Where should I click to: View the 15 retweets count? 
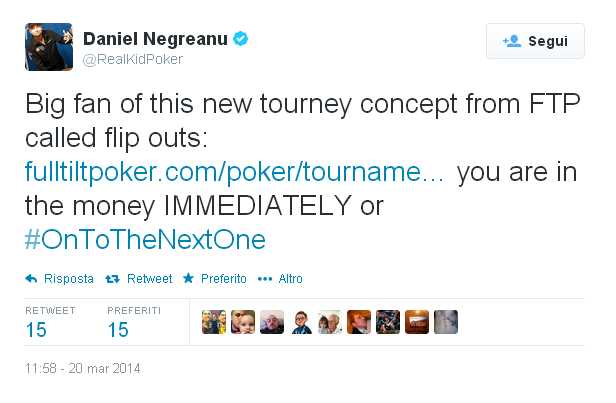36,330
